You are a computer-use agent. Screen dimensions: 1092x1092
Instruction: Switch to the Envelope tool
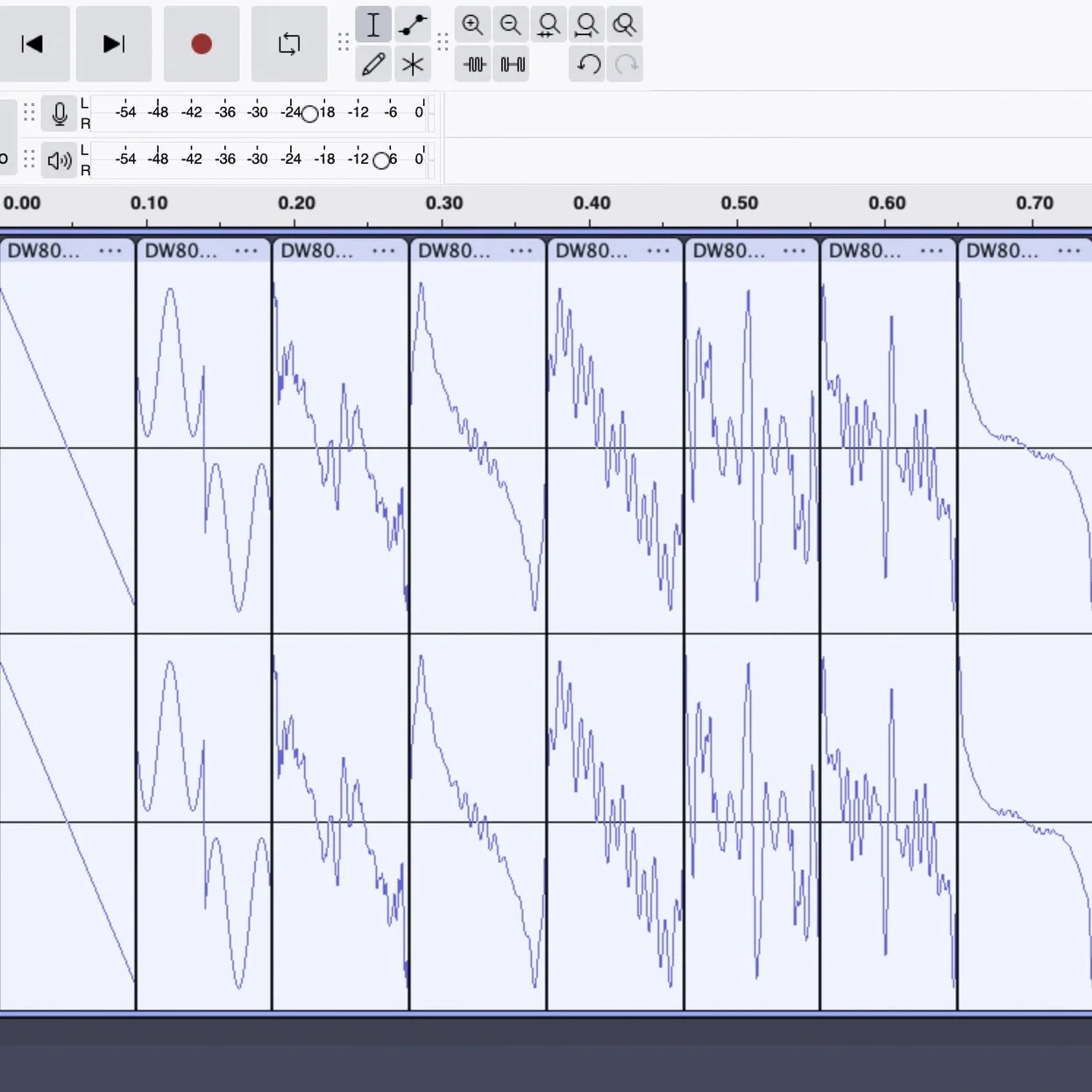(412, 25)
